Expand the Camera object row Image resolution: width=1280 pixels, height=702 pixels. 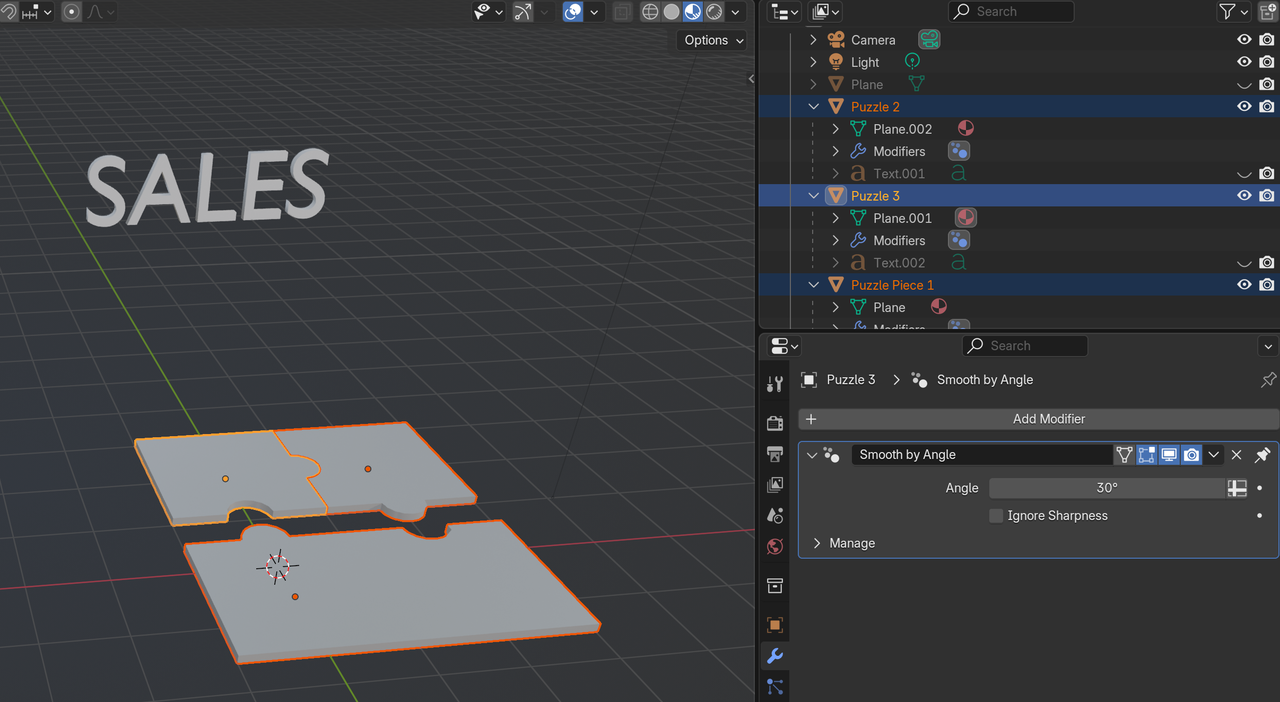(813, 40)
